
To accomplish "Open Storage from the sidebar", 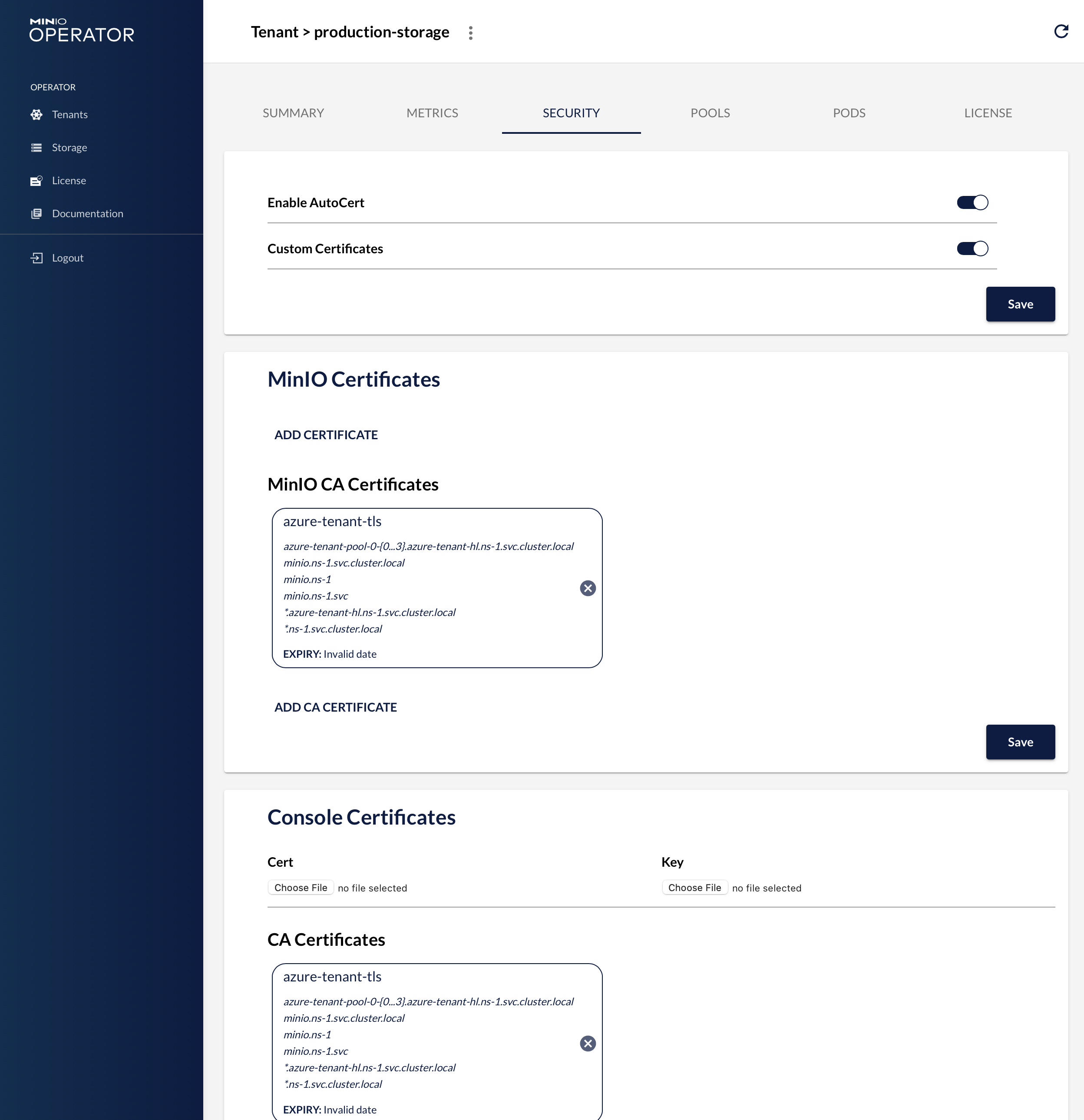I will coord(69,147).
